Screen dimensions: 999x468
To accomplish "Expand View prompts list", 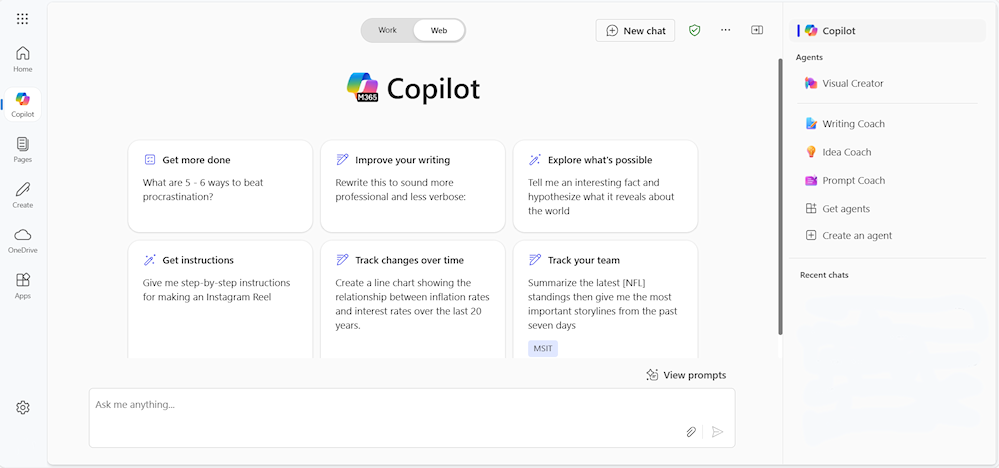I will tap(686, 375).
